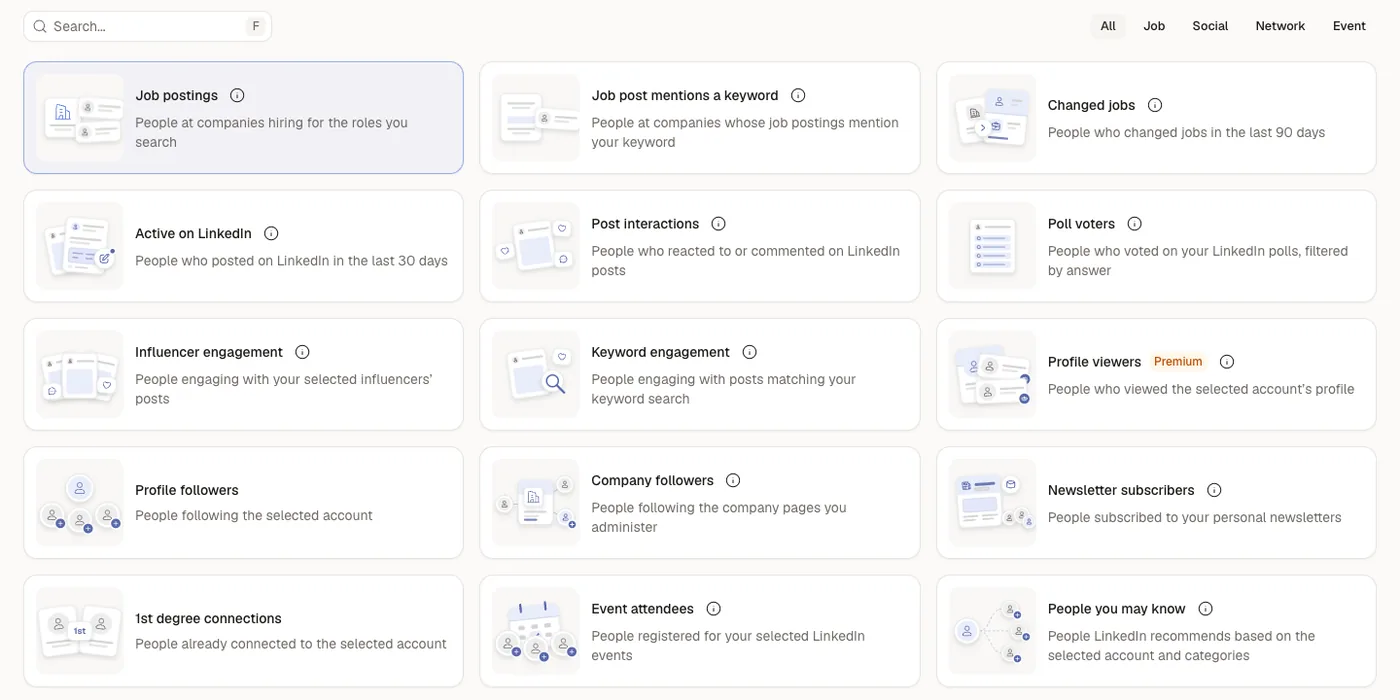Click info icon next to Newsletter subscribers
Image resolution: width=1400 pixels, height=700 pixels.
1214,490
